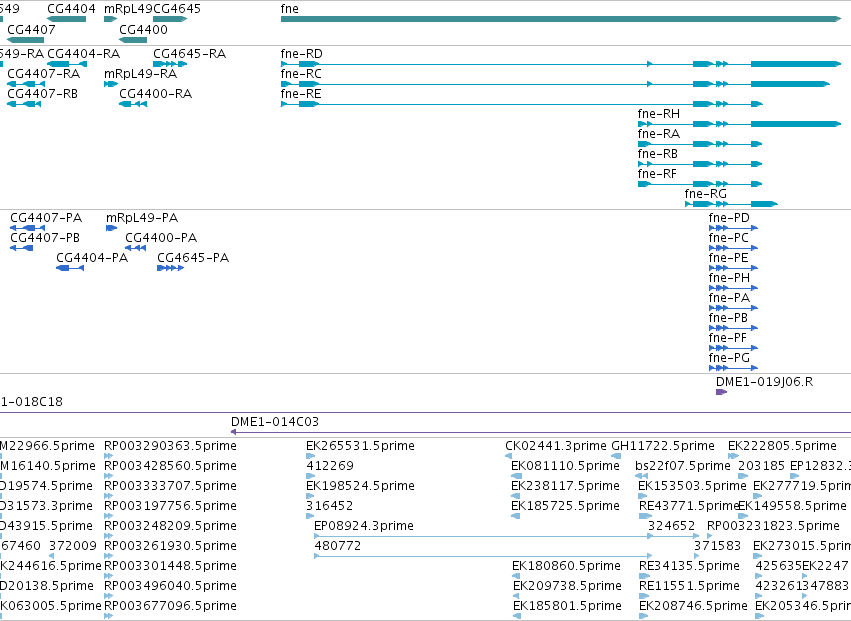Viewport: 851px width, 621px height.
Task: Click EST EK222805.5prime
Action: pyautogui.click(x=782, y=446)
